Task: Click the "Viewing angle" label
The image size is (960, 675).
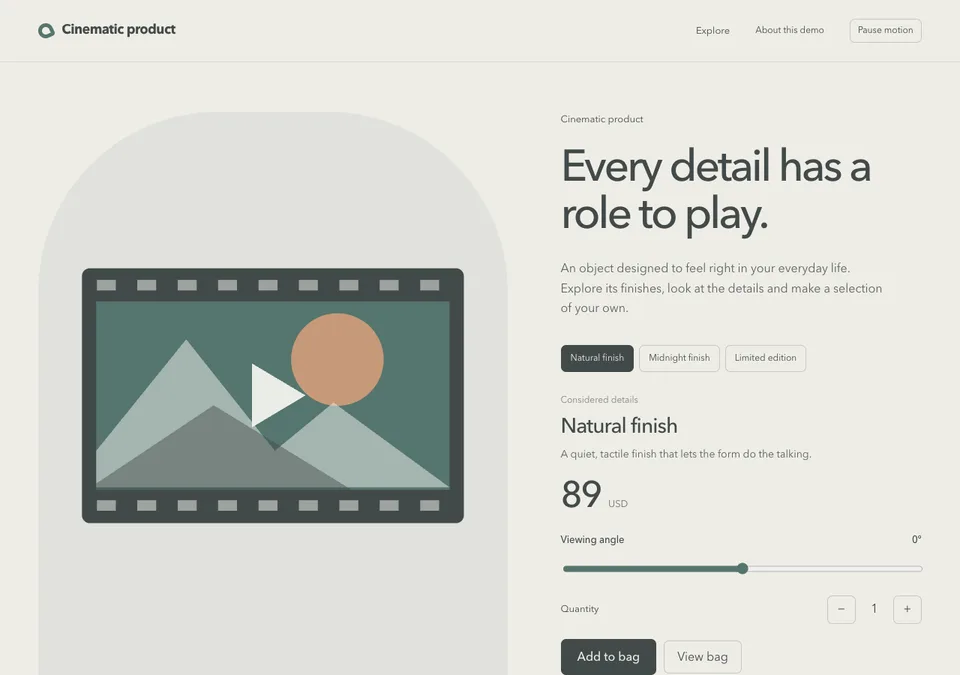Action: tap(592, 540)
